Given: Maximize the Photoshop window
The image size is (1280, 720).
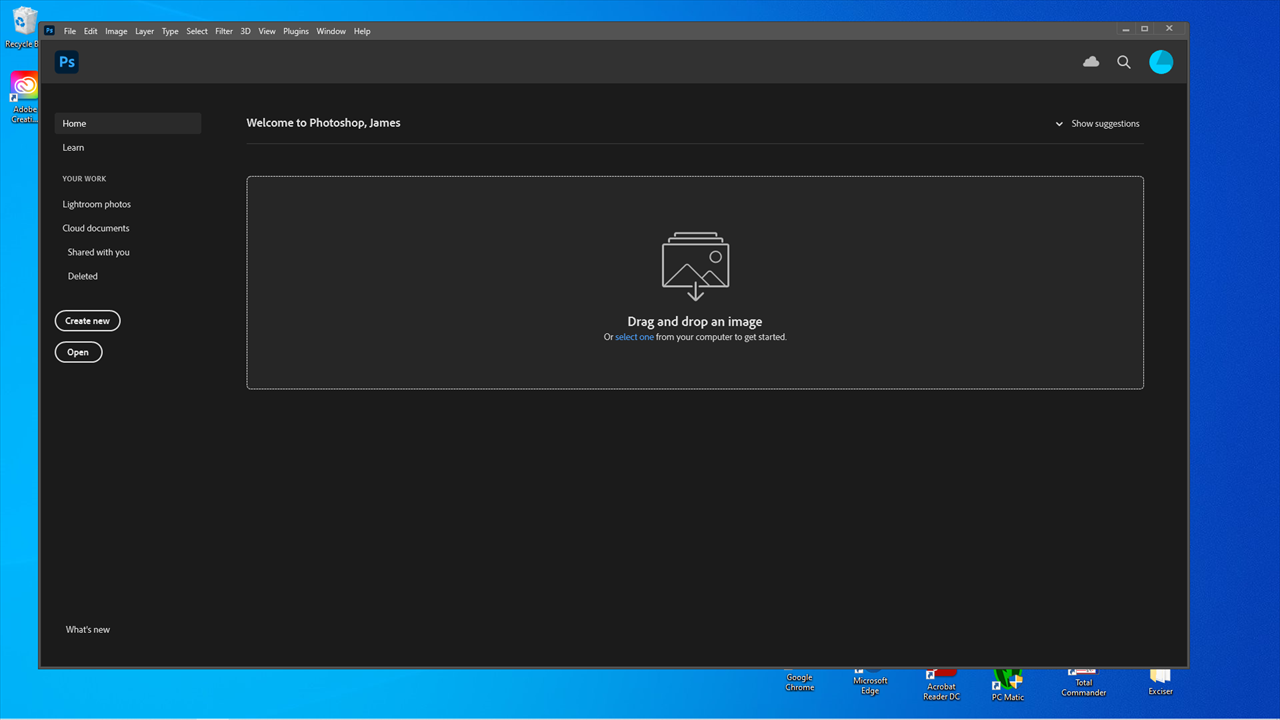Looking at the screenshot, I should click(1145, 29).
